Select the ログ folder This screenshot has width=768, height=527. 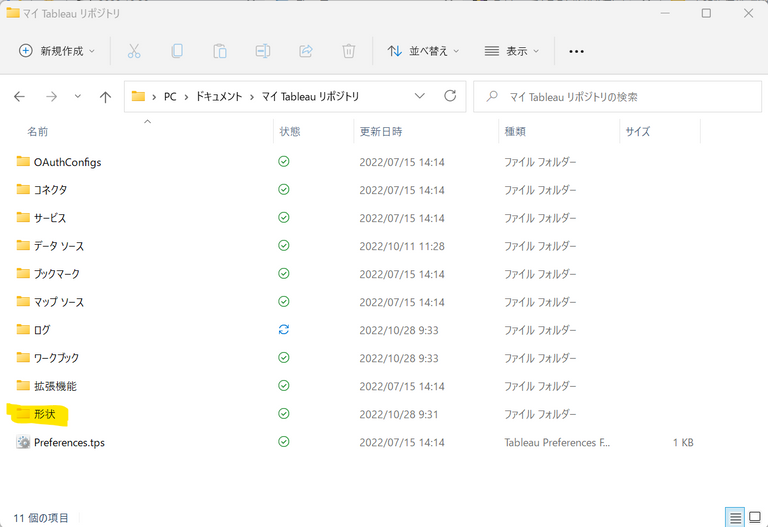(42, 330)
